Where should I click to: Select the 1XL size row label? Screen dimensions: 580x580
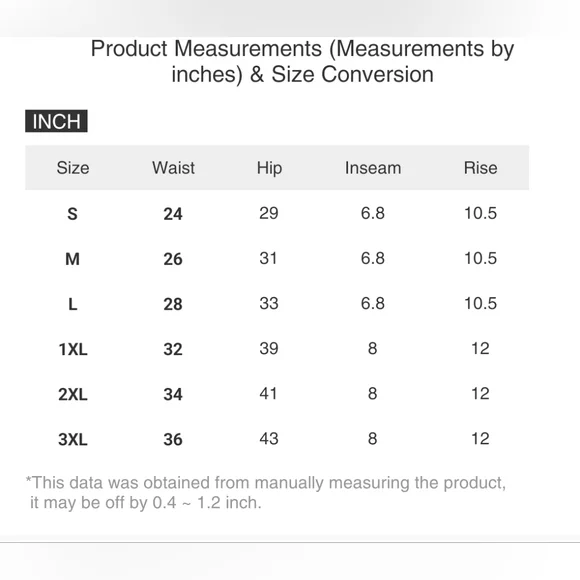coord(73,349)
